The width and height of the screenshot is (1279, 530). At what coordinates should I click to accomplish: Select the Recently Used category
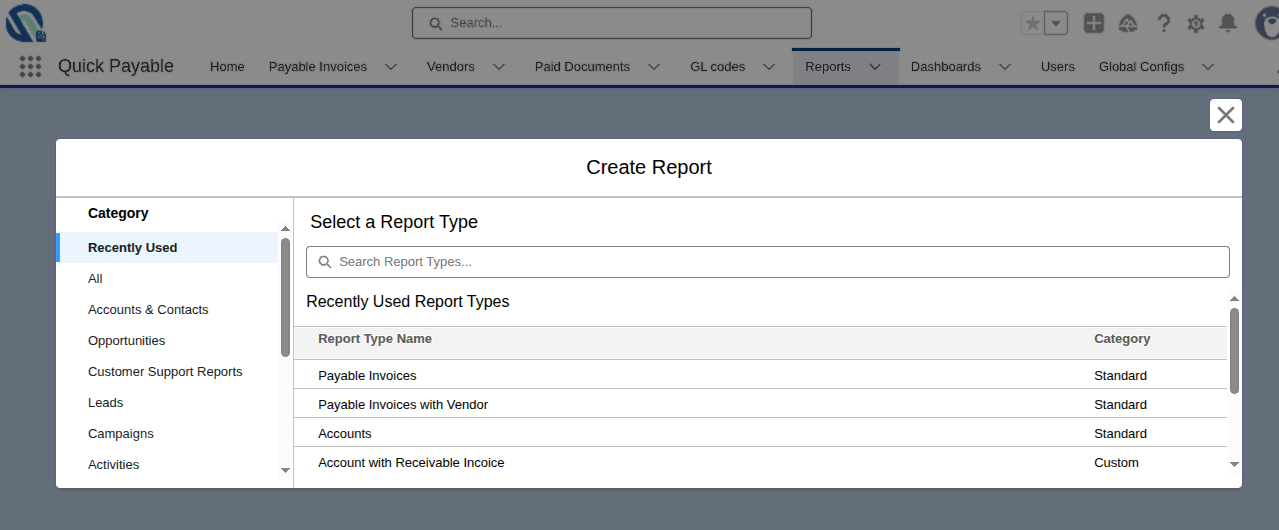pos(168,248)
